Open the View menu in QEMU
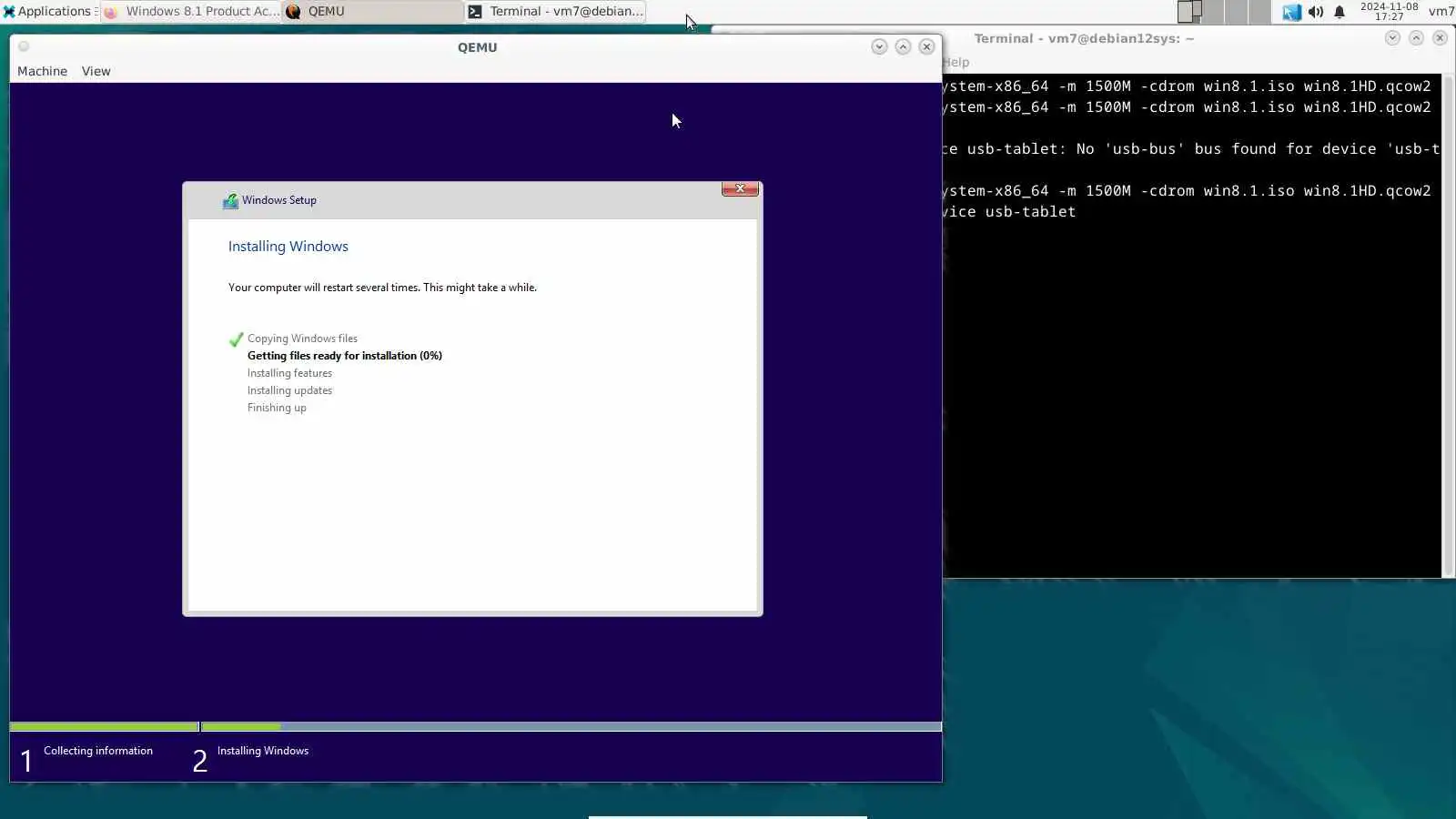The image size is (1456, 819). (x=96, y=71)
